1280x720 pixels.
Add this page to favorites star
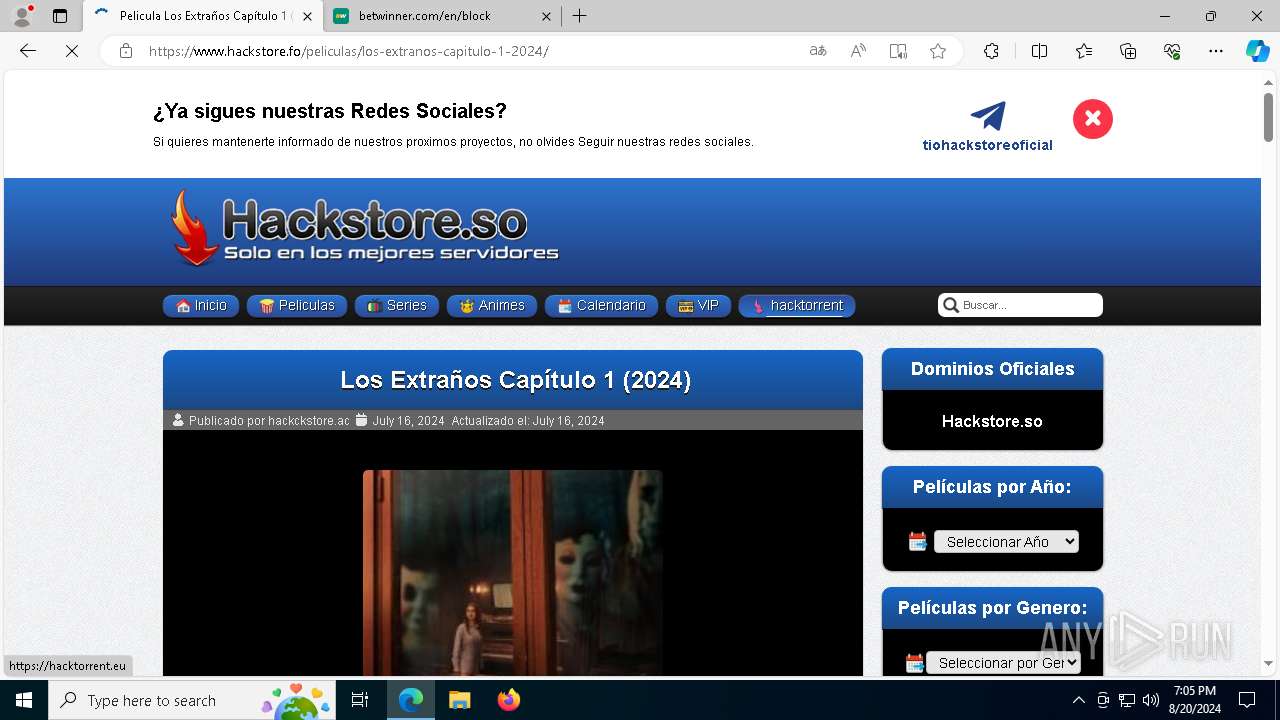click(938, 51)
